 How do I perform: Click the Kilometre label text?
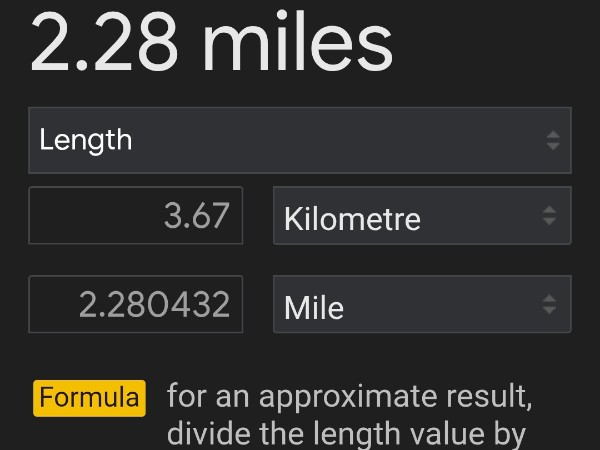coord(352,218)
